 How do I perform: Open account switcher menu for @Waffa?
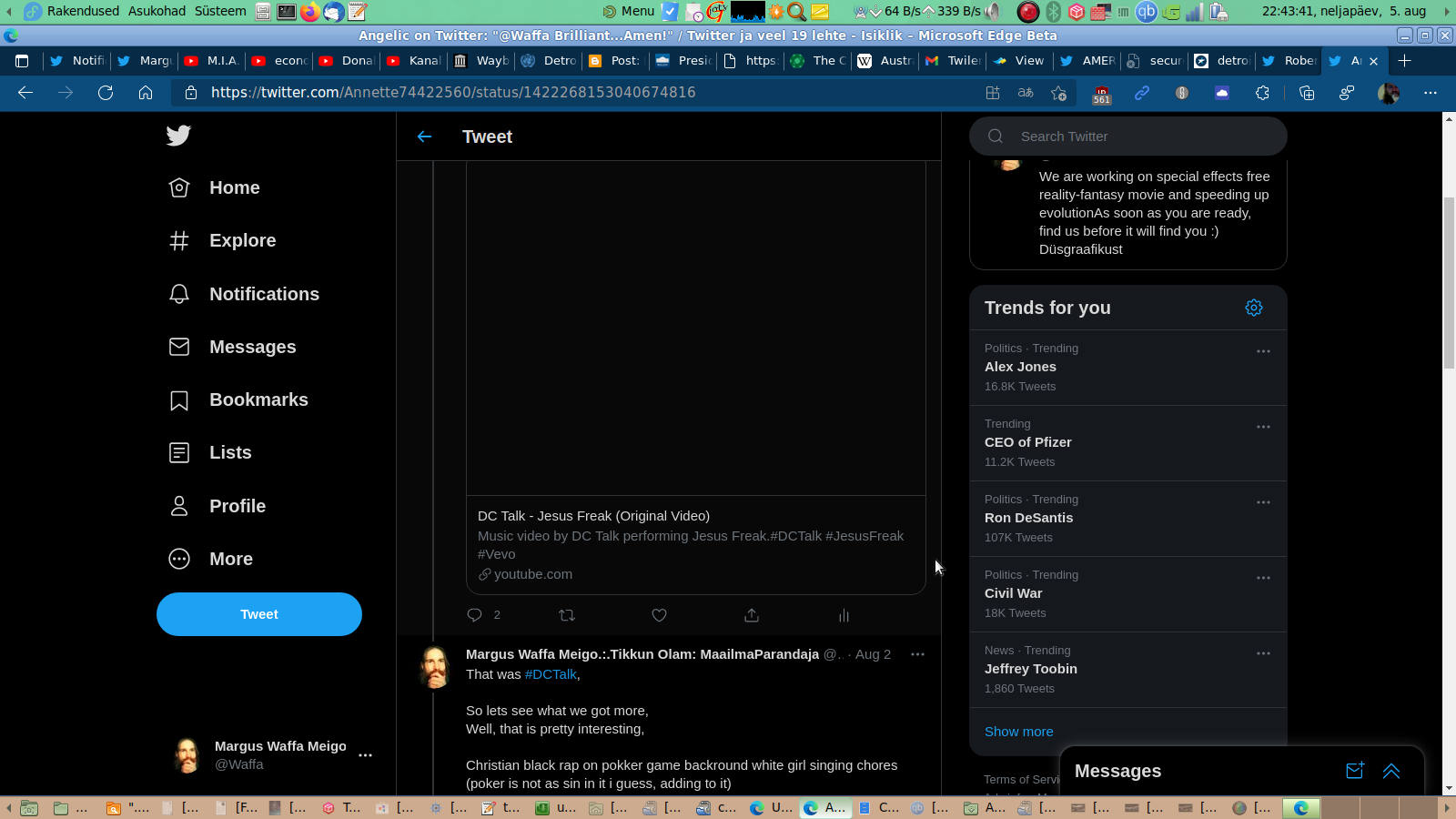point(365,755)
